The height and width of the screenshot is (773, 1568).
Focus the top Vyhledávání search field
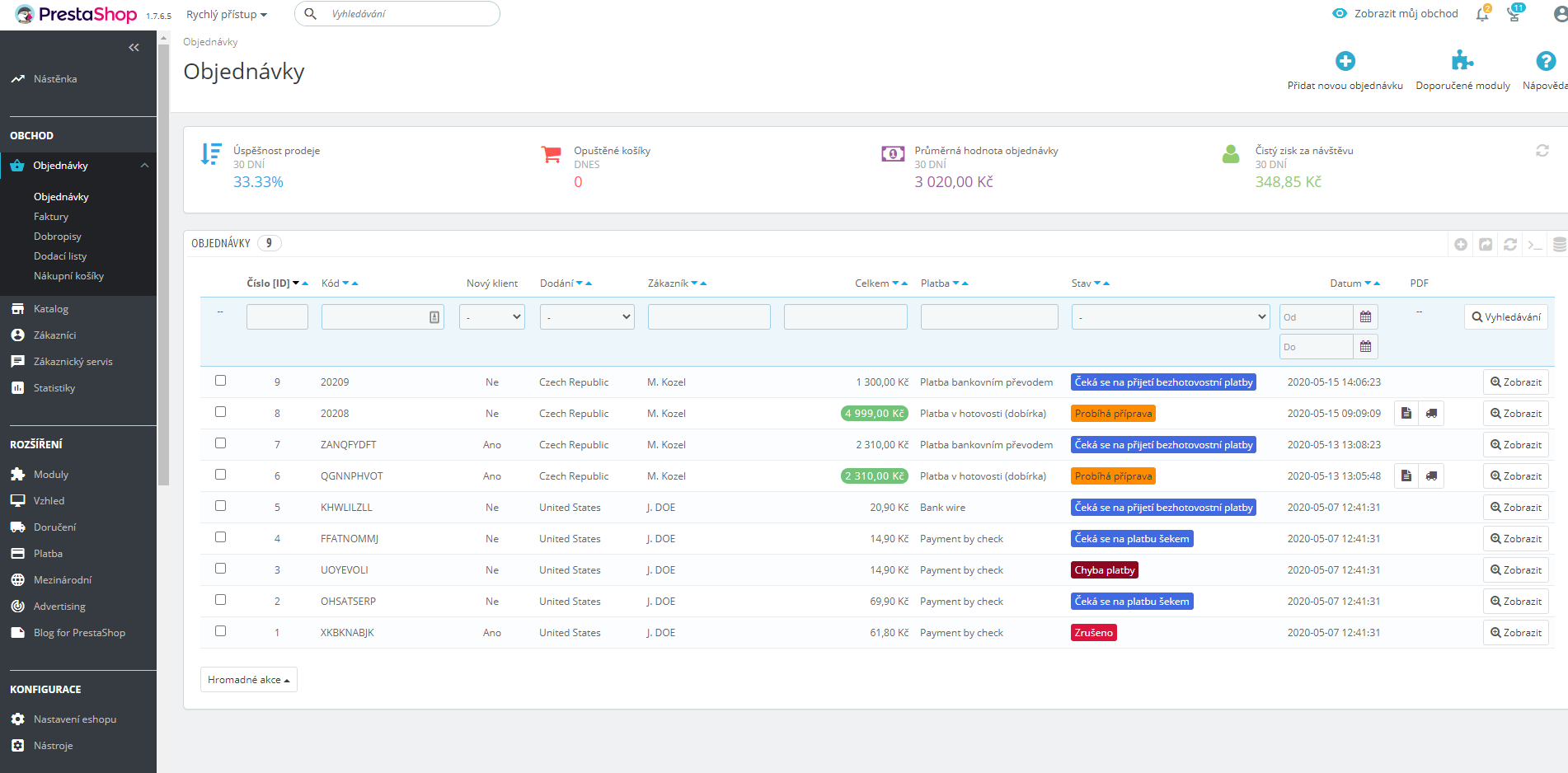click(x=397, y=14)
